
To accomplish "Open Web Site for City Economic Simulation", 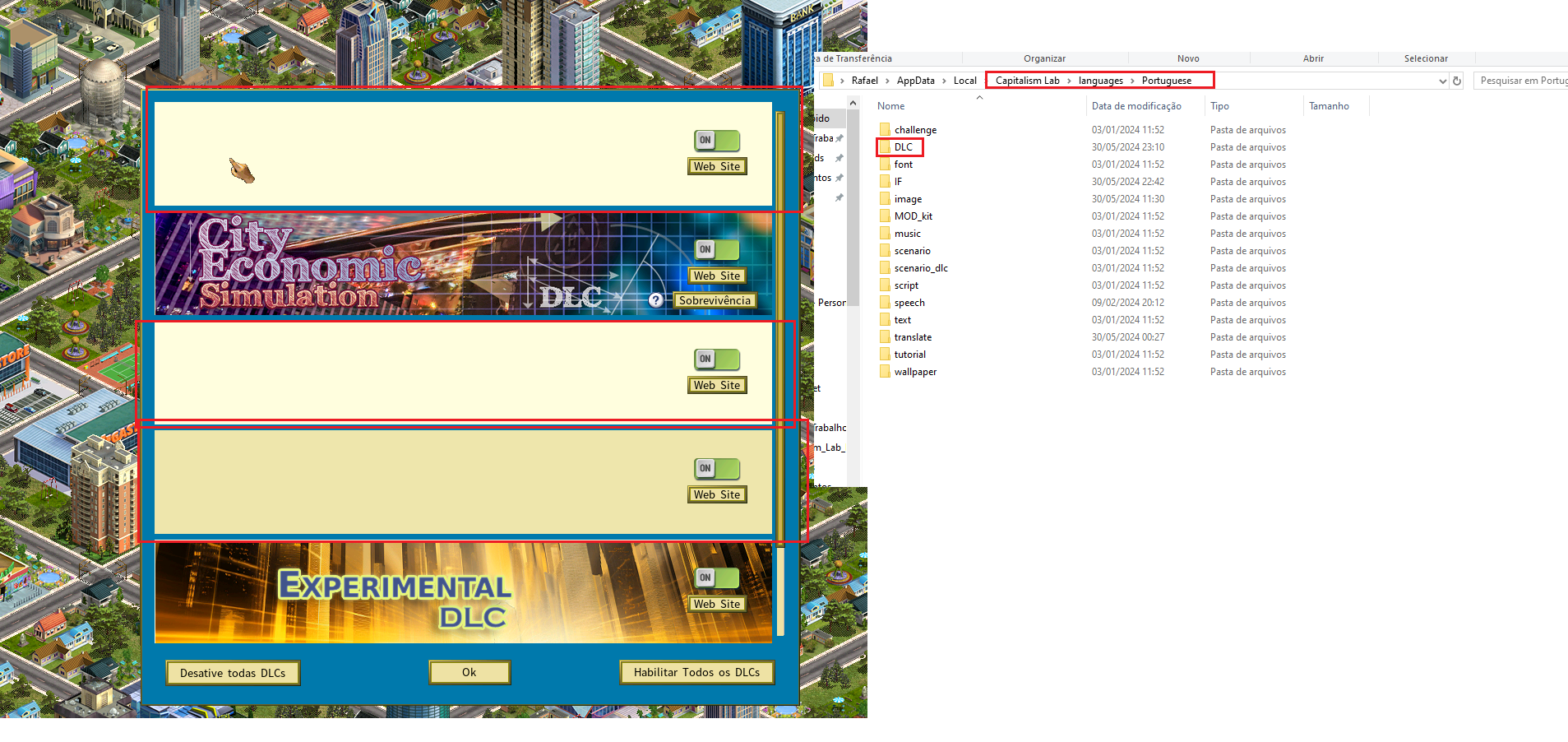I will (717, 276).
